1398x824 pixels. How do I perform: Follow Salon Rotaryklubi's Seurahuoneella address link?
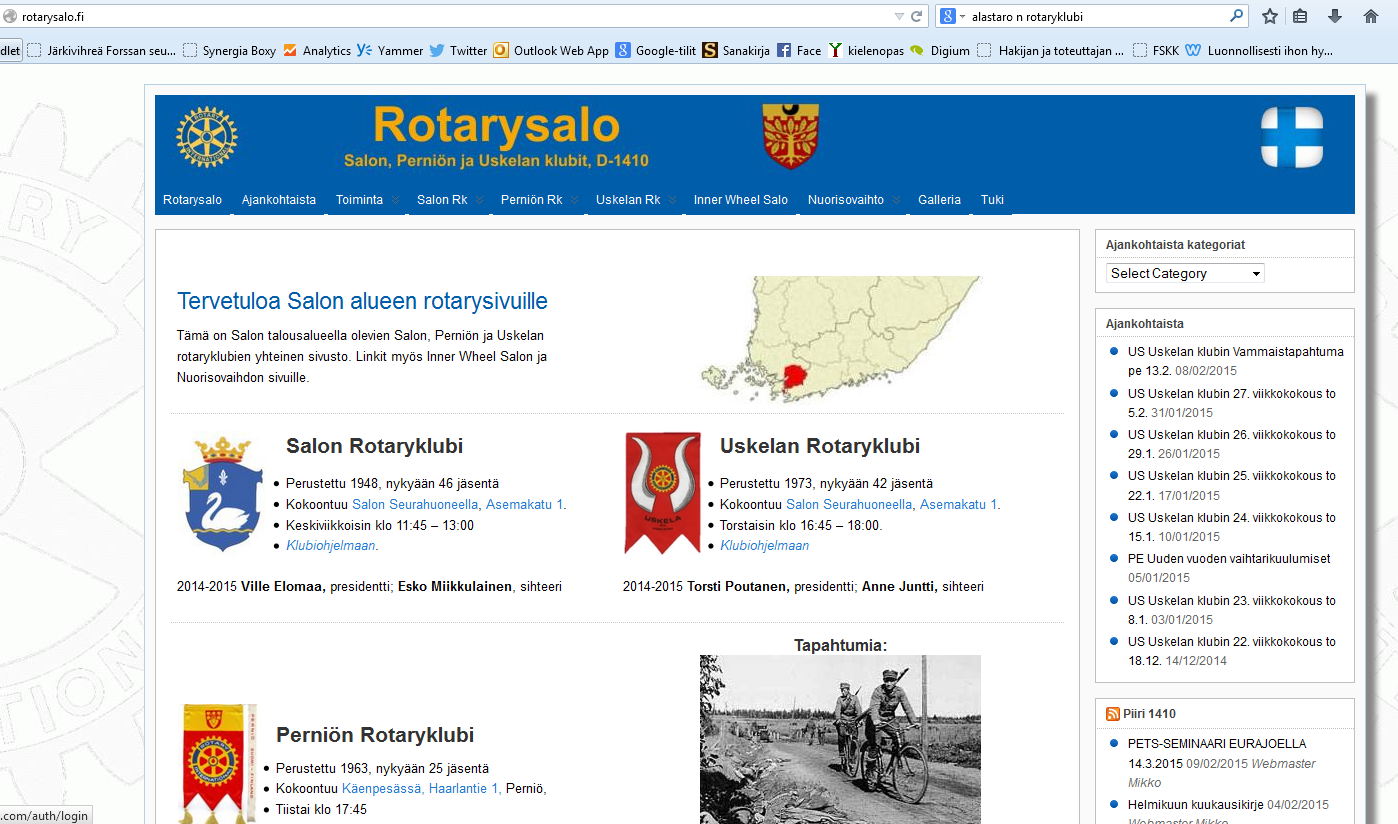459,505
